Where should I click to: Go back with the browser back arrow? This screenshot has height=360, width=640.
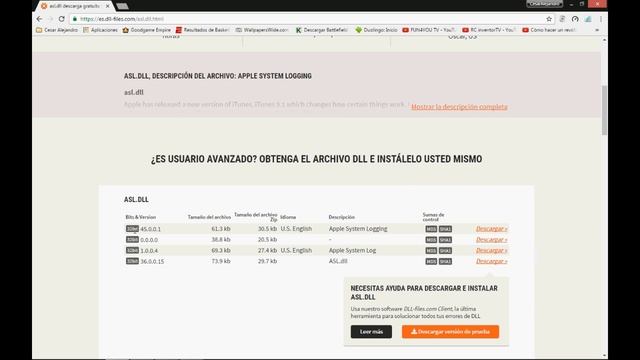click(40, 19)
